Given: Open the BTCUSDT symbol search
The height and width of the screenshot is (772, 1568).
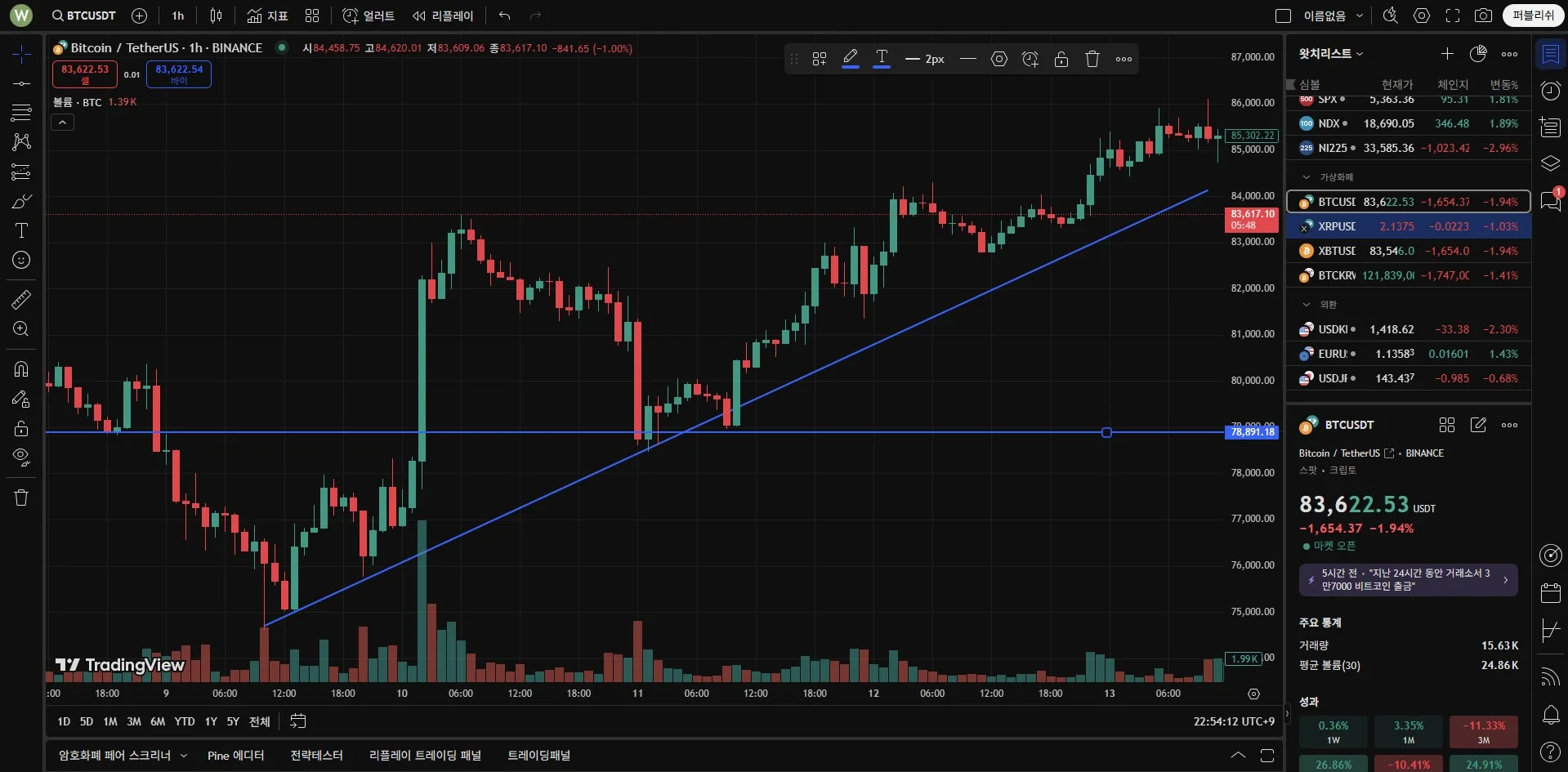Looking at the screenshot, I should (83, 16).
